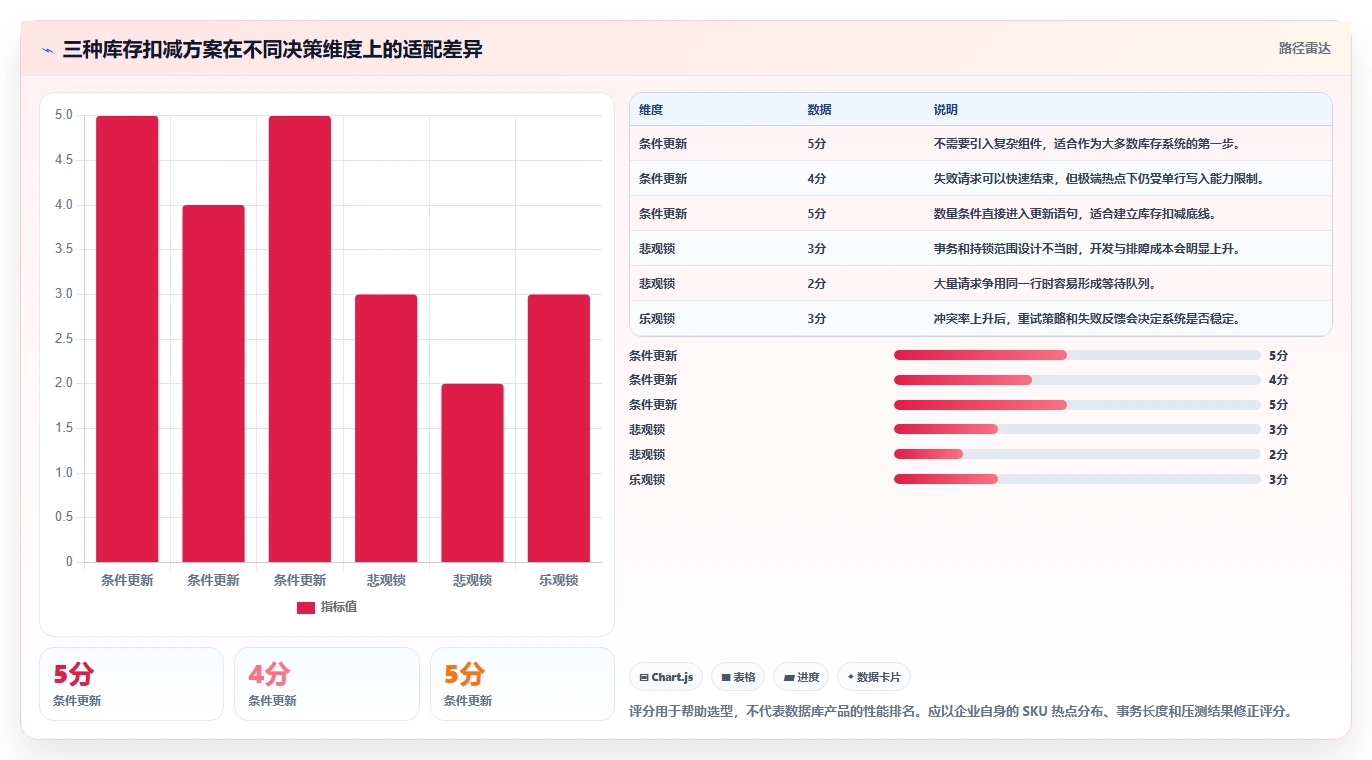
Task: Select row text 数量条件直接进入更新语句
Action: pos(1005,214)
